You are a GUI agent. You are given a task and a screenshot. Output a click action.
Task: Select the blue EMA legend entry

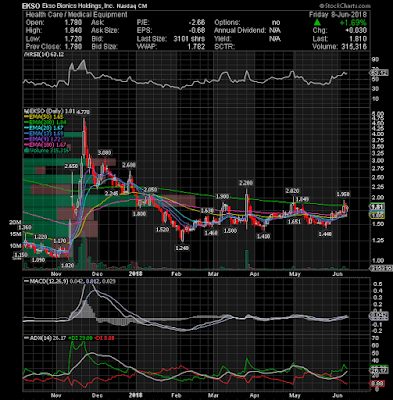[x=43, y=134]
